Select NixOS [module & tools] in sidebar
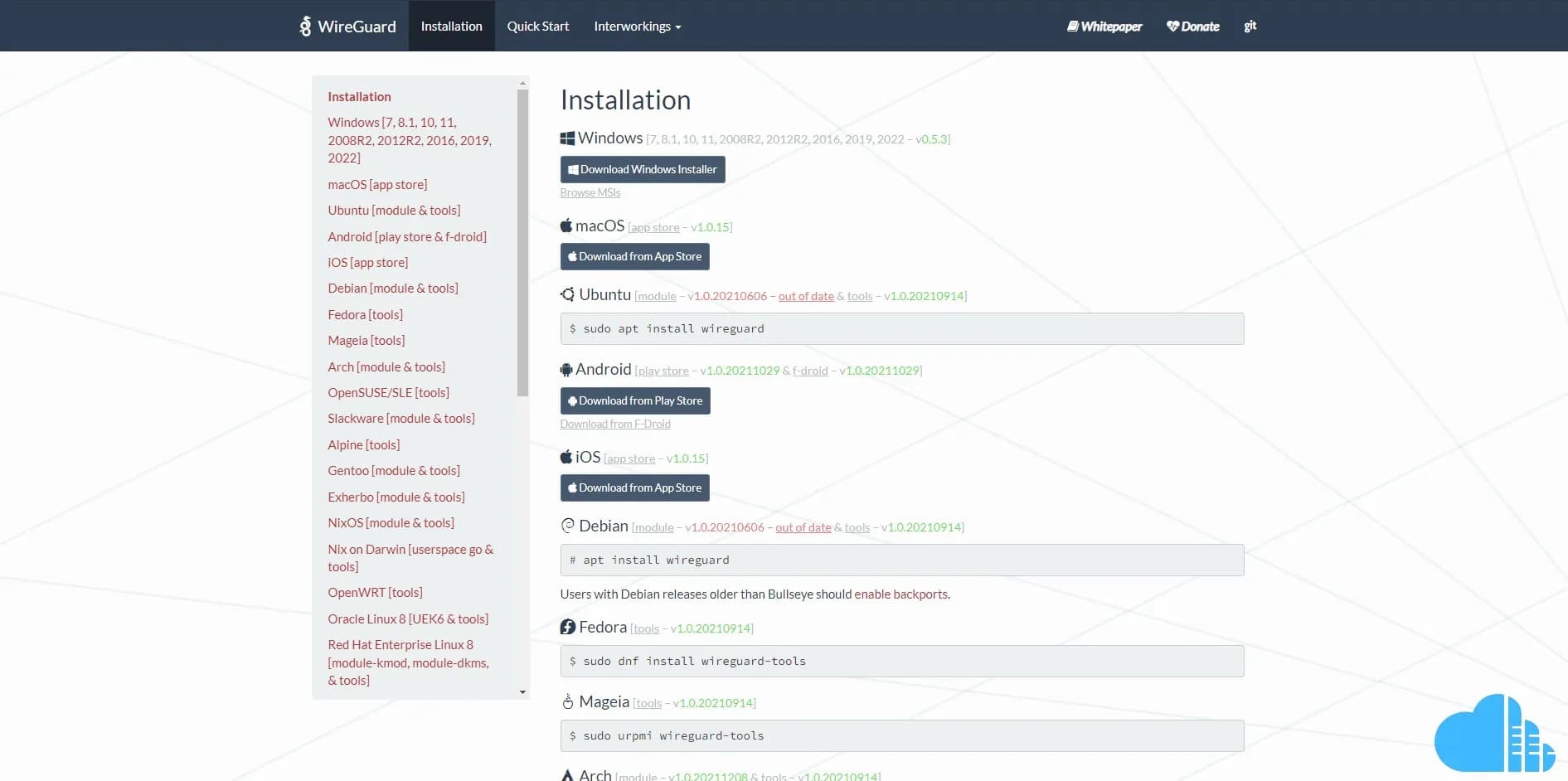Image resolution: width=1568 pixels, height=781 pixels. [391, 523]
